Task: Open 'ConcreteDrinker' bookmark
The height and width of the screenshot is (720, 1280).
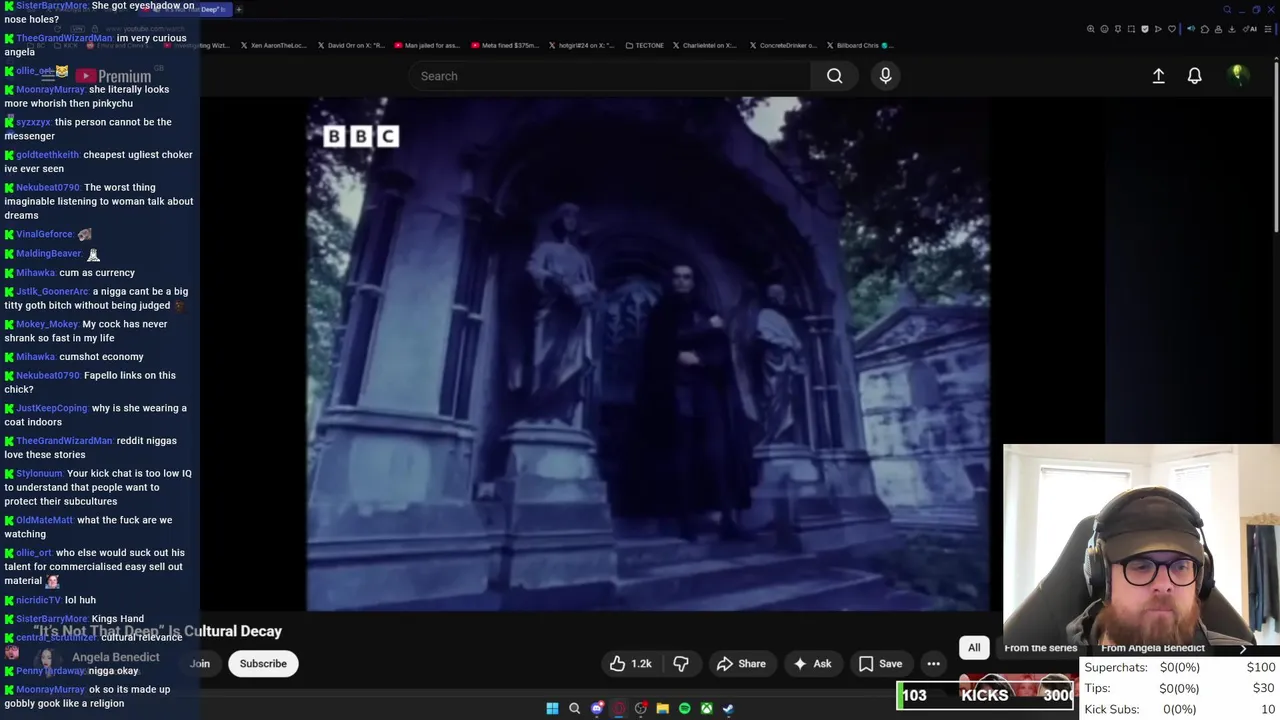Action: pos(782,45)
